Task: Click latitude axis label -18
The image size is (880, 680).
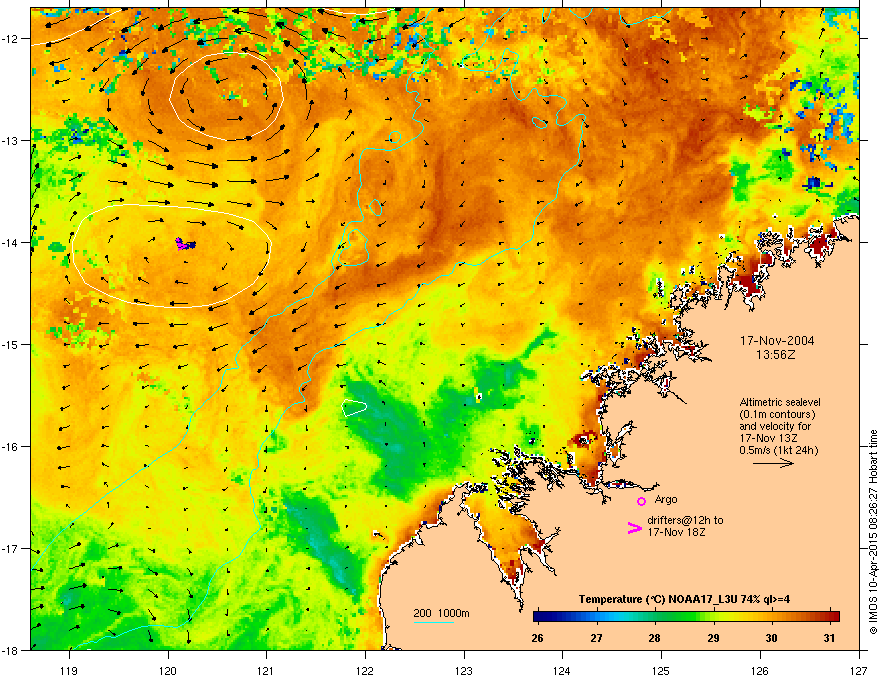Action: click(10, 650)
